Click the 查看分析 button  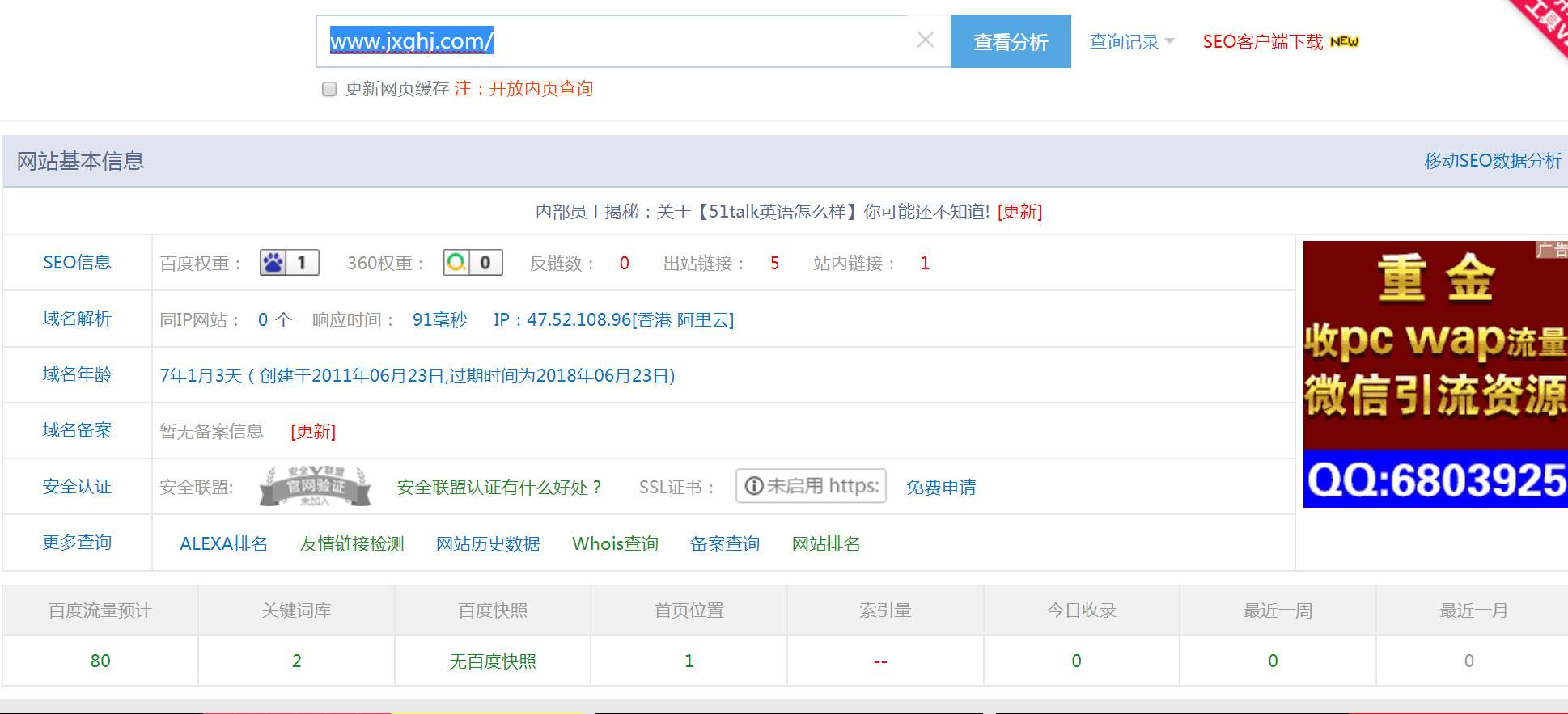coord(1011,41)
